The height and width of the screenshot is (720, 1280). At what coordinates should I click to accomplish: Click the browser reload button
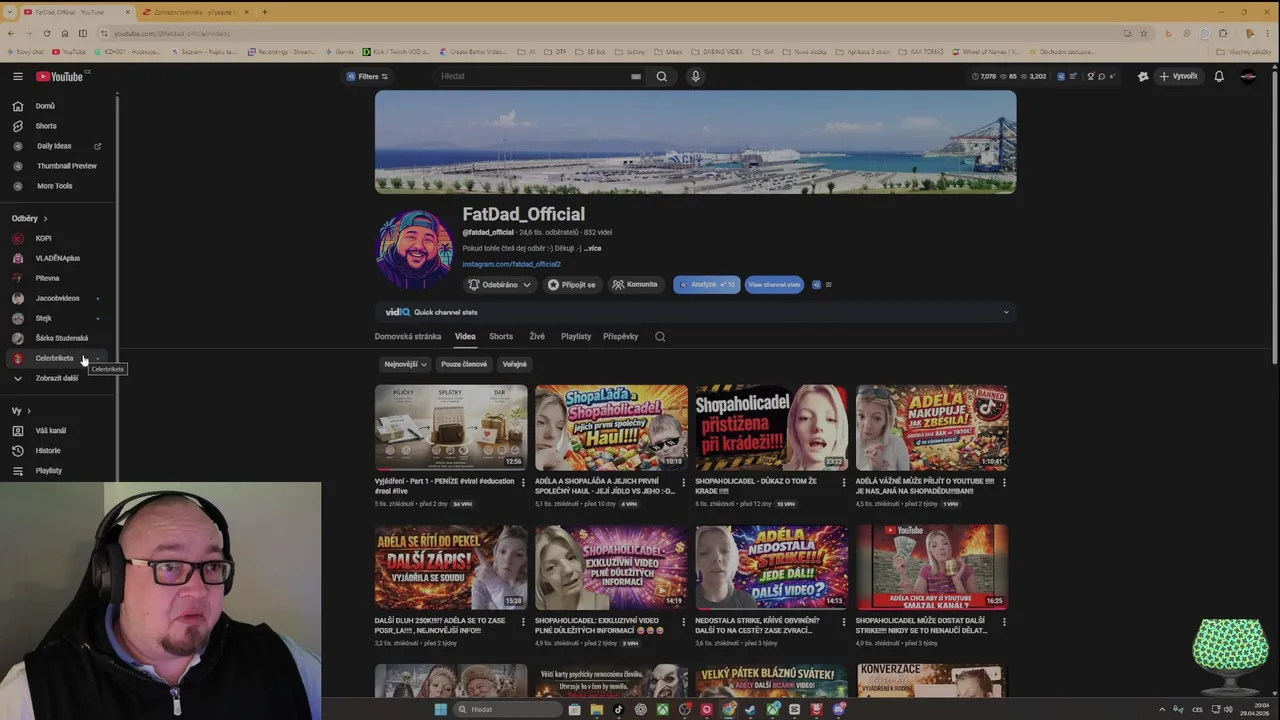pyautogui.click(x=47, y=33)
